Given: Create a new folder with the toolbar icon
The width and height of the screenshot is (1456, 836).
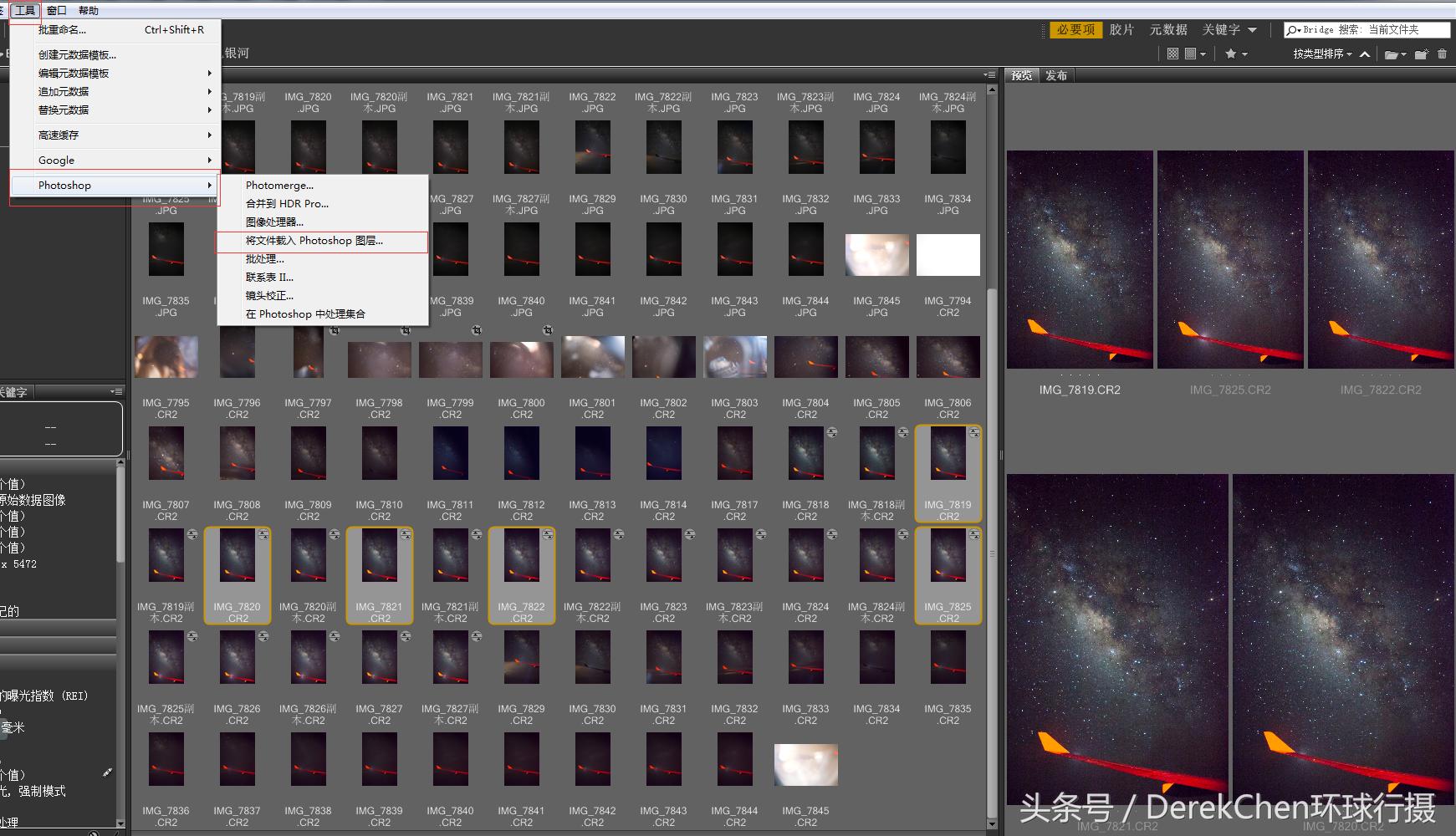Looking at the screenshot, I should [x=1422, y=54].
